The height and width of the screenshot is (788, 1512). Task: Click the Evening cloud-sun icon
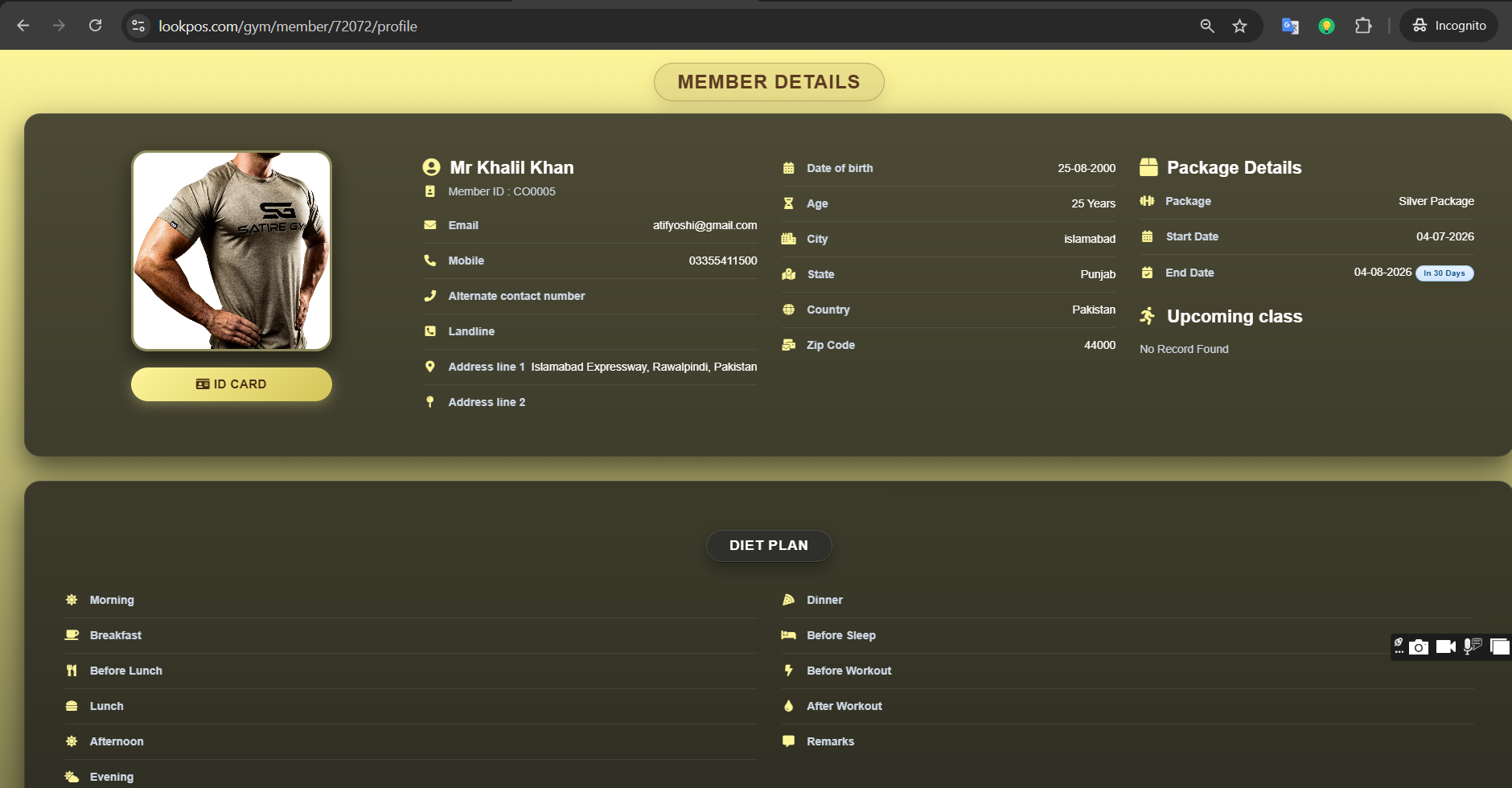tap(72, 777)
